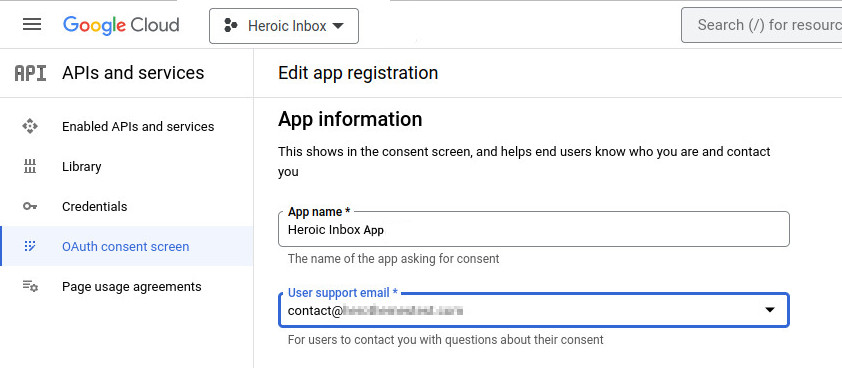Click the Library icon in sidebar
842x368 pixels.
point(30,167)
